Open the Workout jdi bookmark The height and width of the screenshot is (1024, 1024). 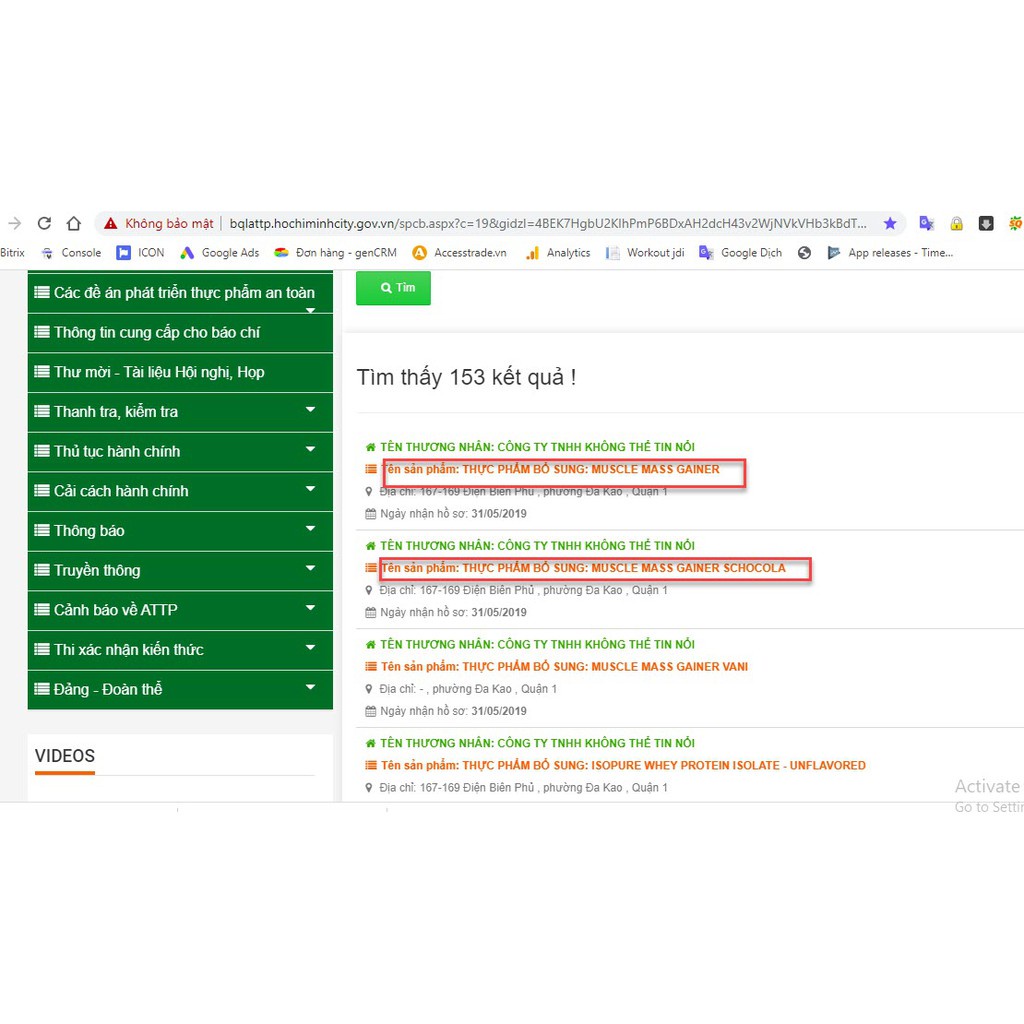click(x=645, y=253)
